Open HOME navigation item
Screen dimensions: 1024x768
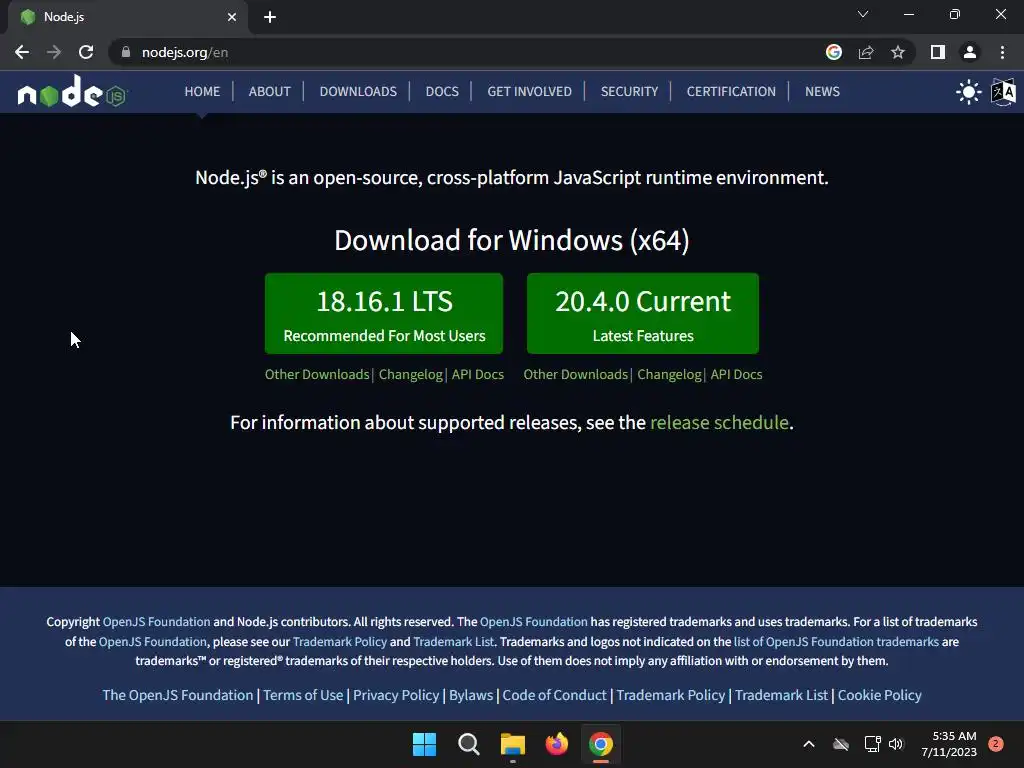point(202,91)
